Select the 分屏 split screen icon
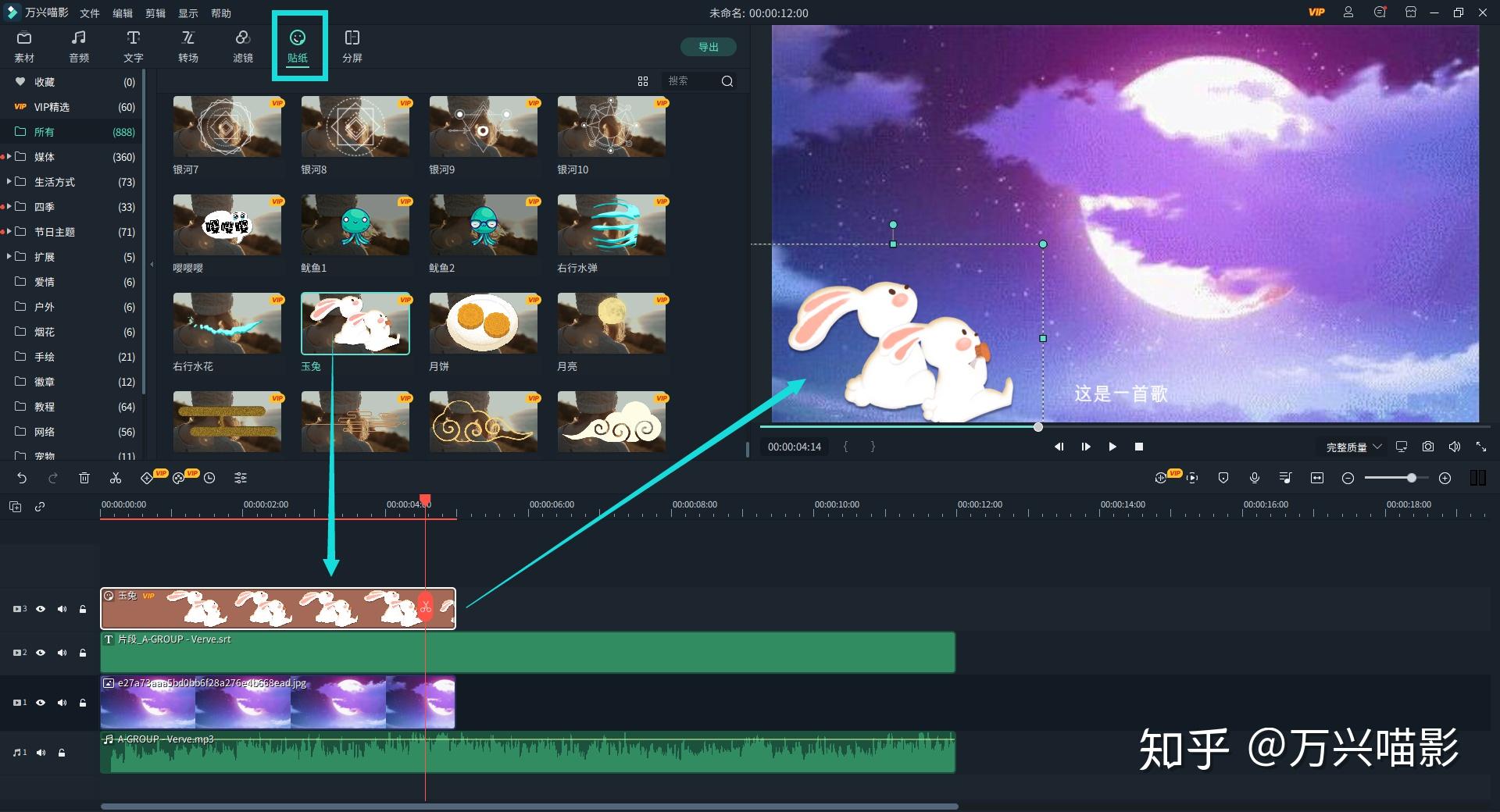1500x812 pixels. click(x=352, y=46)
